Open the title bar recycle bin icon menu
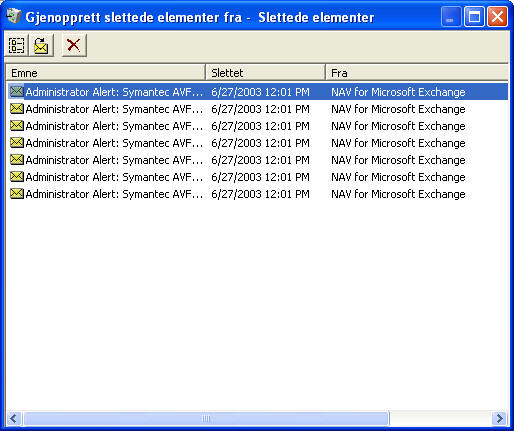Screen dimensions: 514x431 14,17
